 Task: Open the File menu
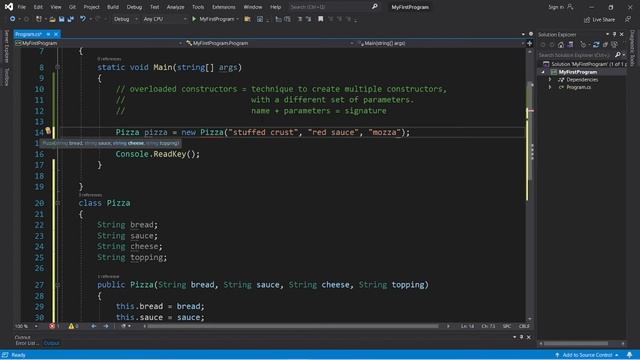coord(22,7)
